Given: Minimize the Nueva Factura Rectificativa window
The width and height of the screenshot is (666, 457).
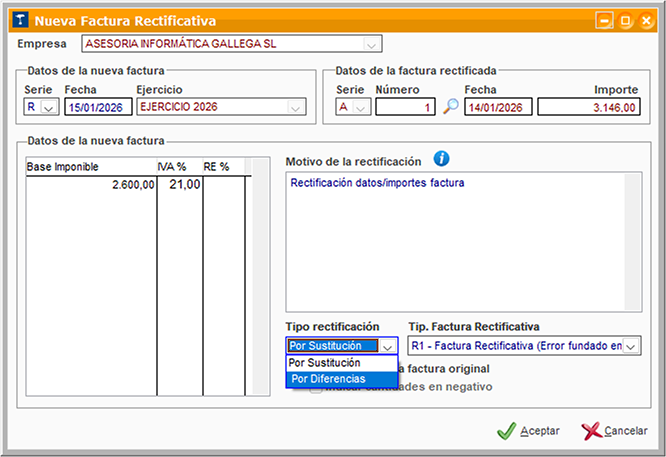Looking at the screenshot, I should [604, 20].
